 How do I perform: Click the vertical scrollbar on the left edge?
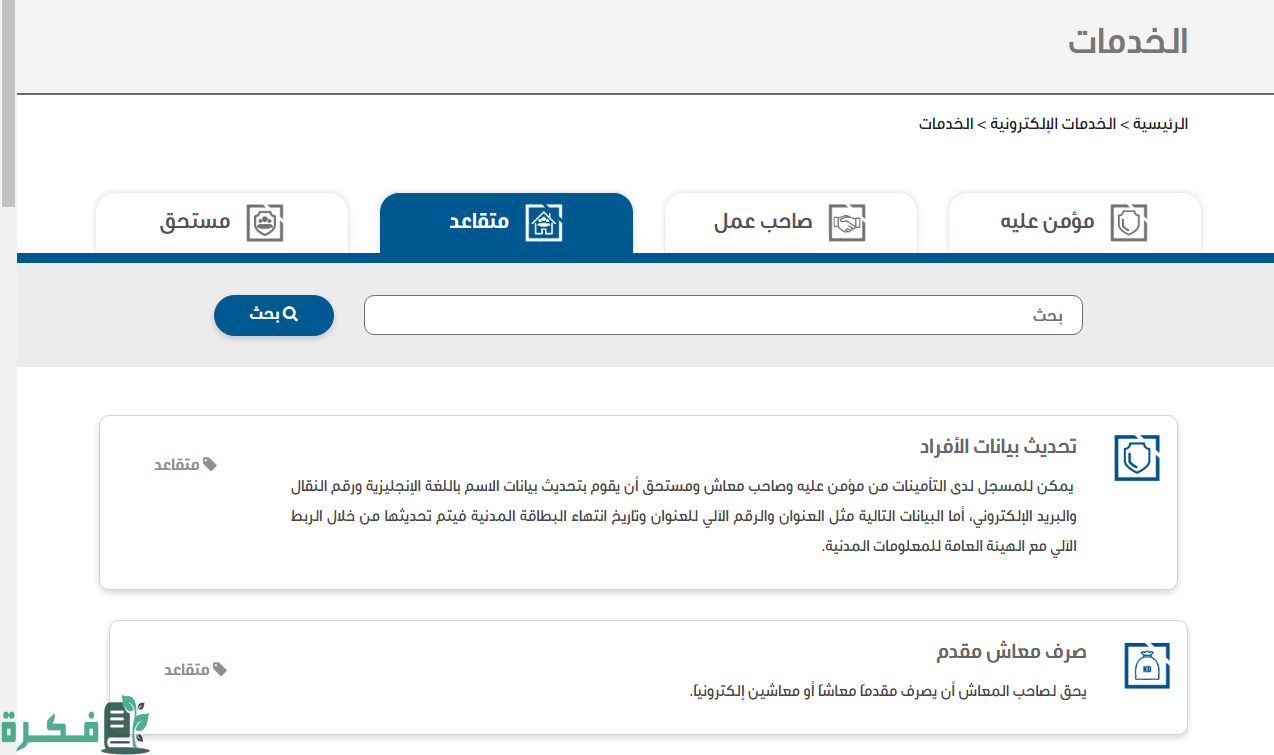[8, 100]
